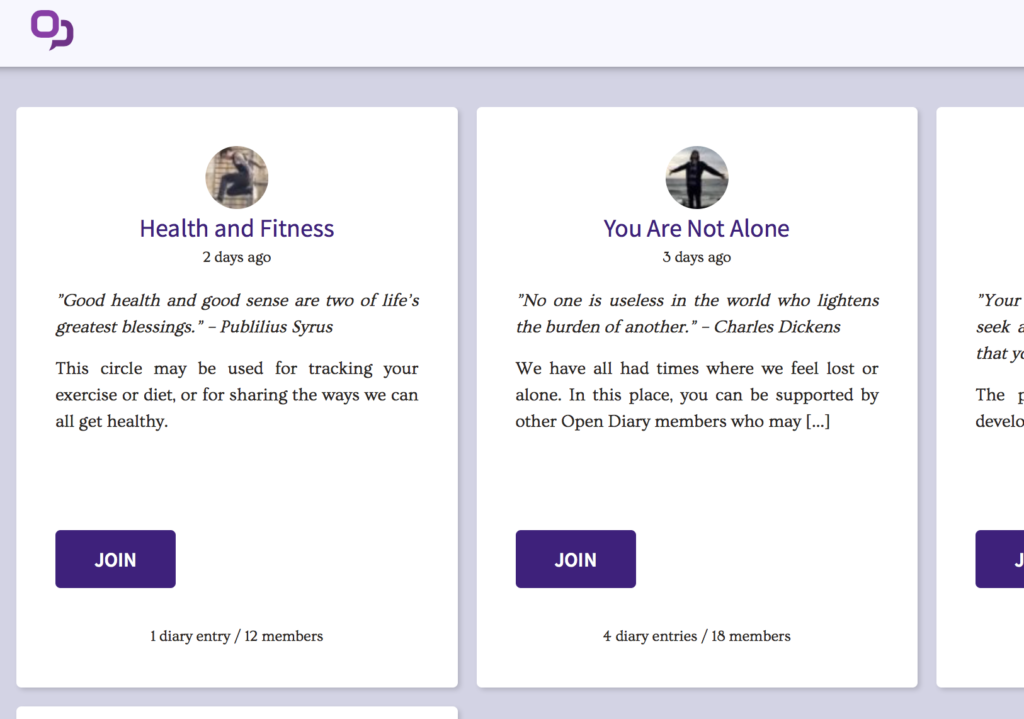The height and width of the screenshot is (719, 1024).
Task: Click the empty white header bar
Action: (x=549, y=33)
